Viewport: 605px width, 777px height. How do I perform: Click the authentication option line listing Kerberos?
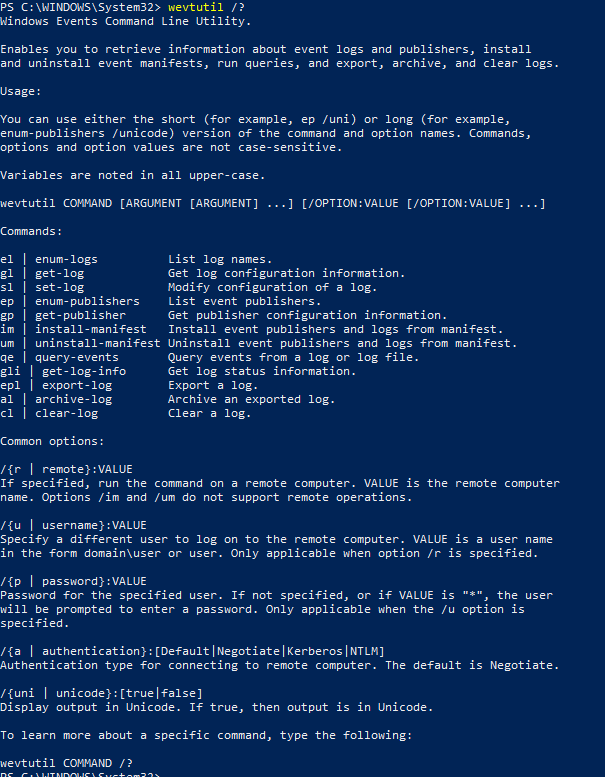(x=192, y=651)
